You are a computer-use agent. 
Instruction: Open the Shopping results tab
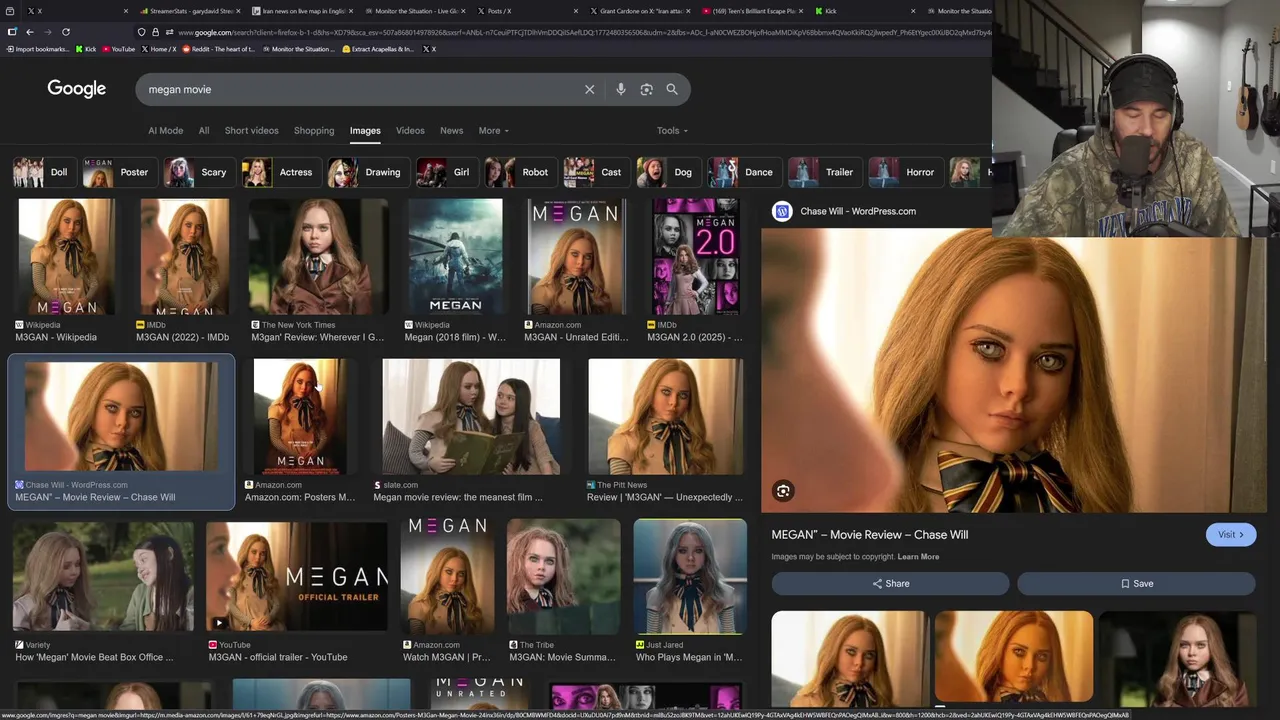click(314, 131)
